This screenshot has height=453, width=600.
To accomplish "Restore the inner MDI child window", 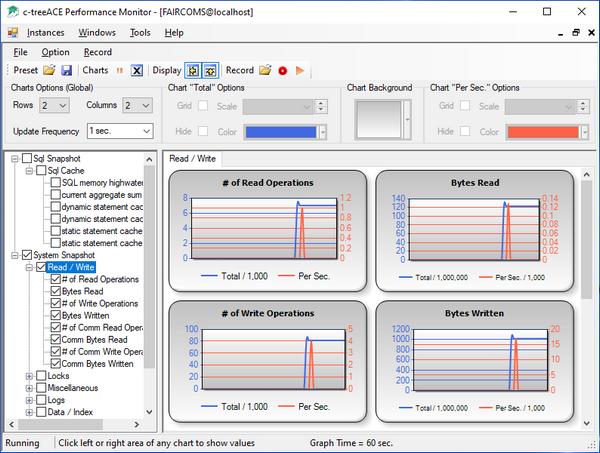I will [x=576, y=33].
